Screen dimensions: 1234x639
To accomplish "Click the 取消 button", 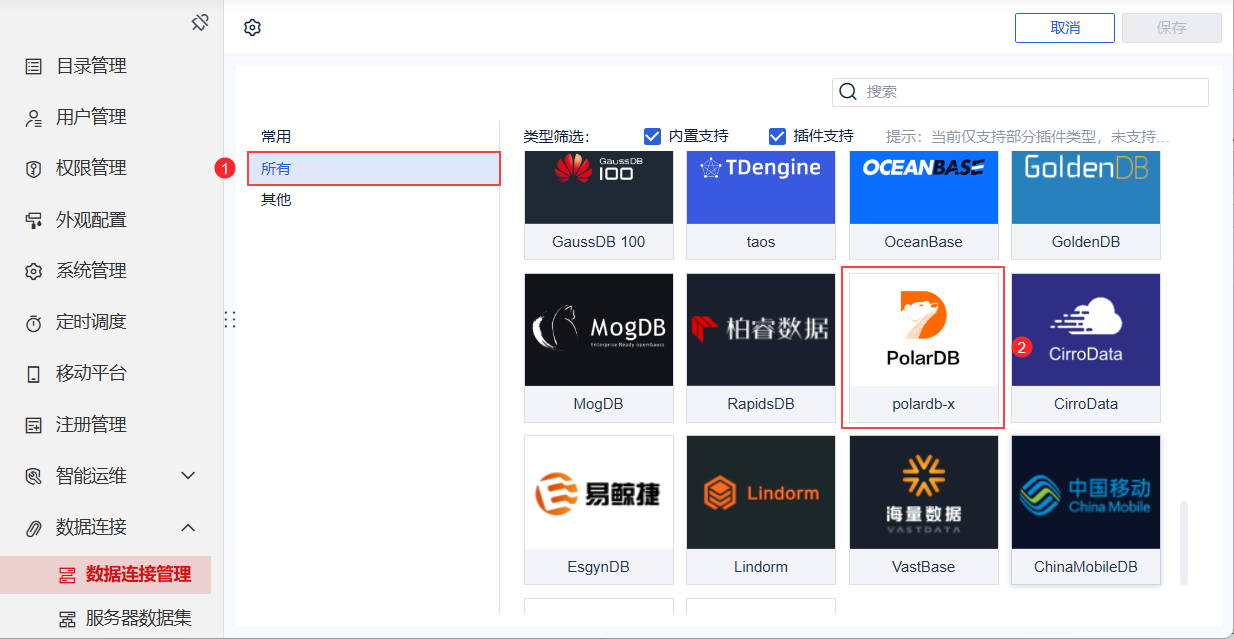I will [1065, 28].
